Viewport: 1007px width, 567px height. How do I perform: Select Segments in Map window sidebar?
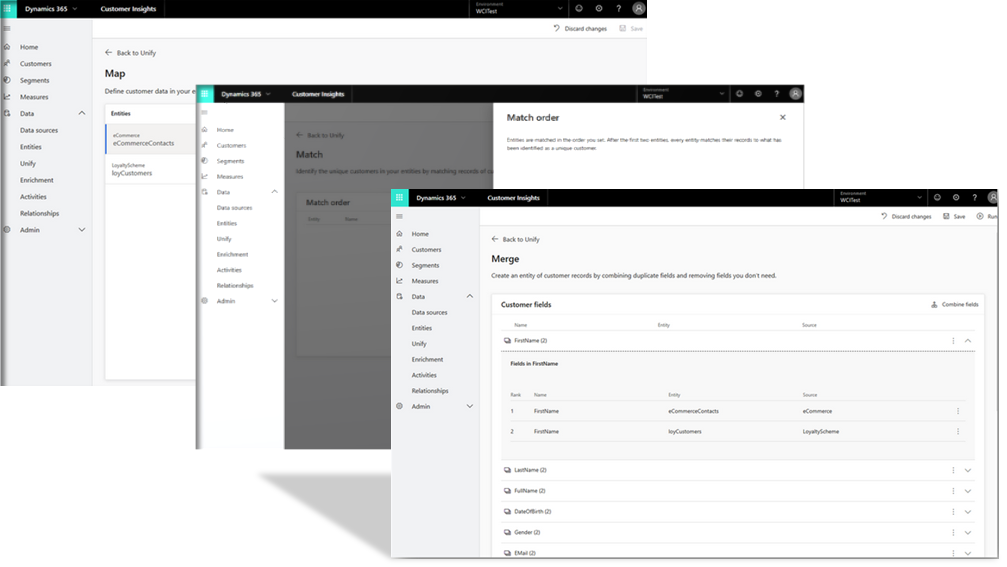coord(35,80)
